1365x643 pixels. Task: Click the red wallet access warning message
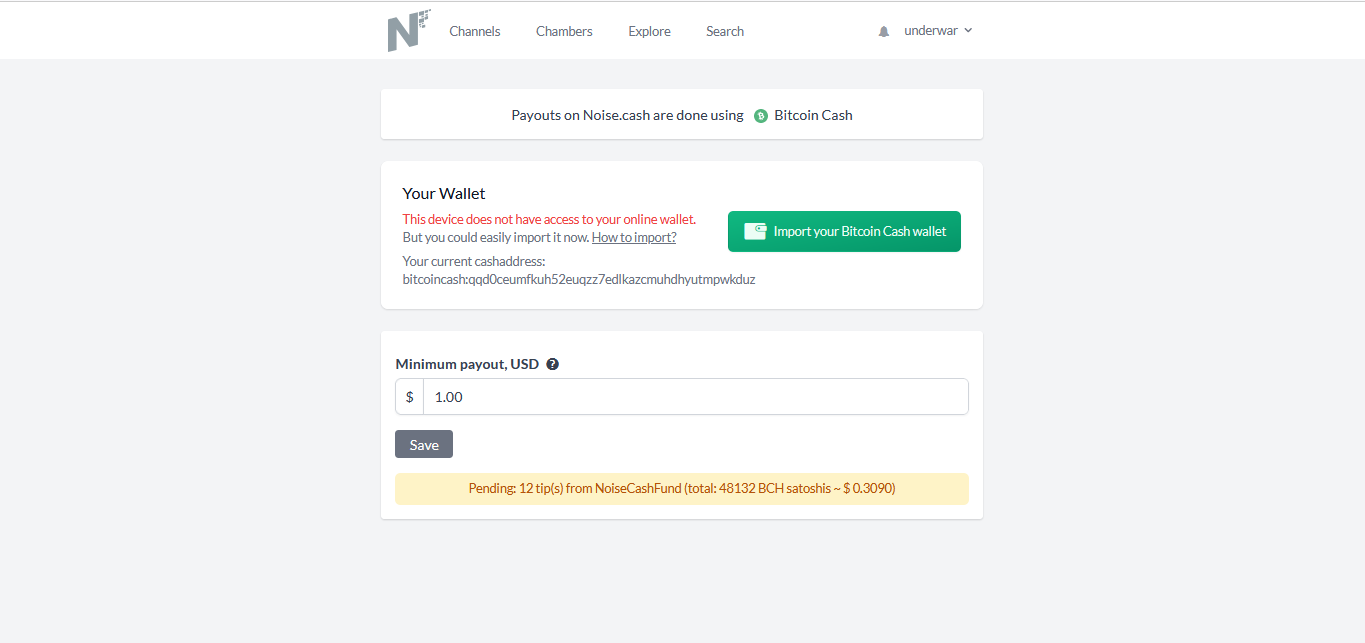549,219
